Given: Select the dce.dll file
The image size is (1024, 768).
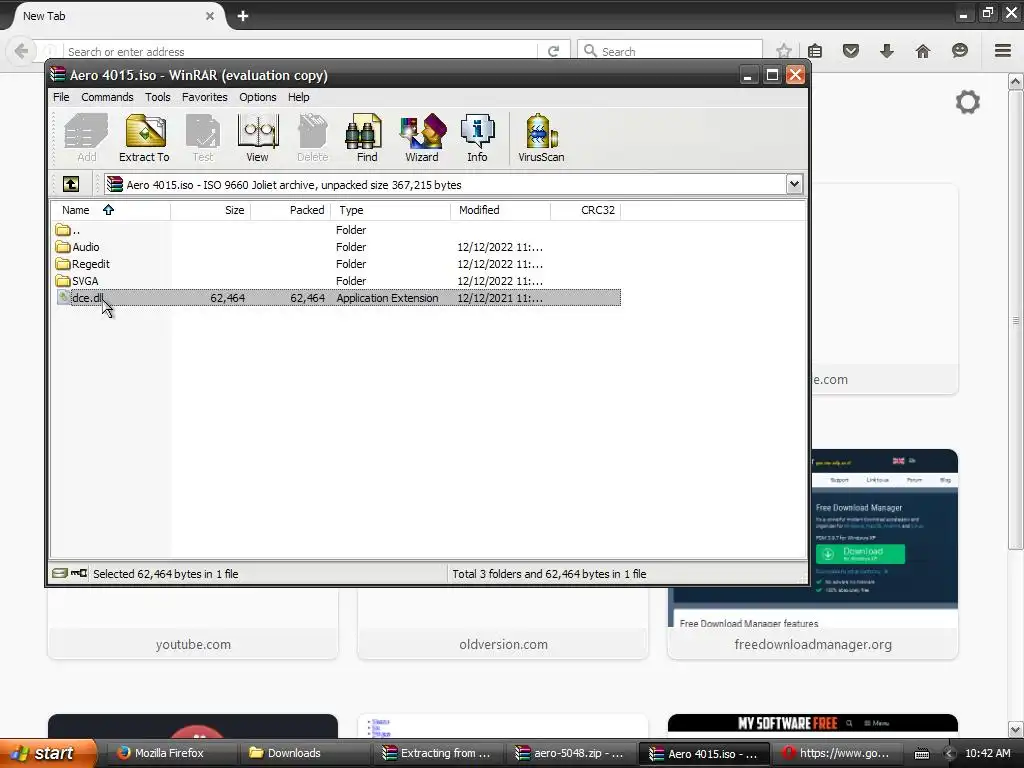Looking at the screenshot, I should pyautogui.click(x=336, y=298).
